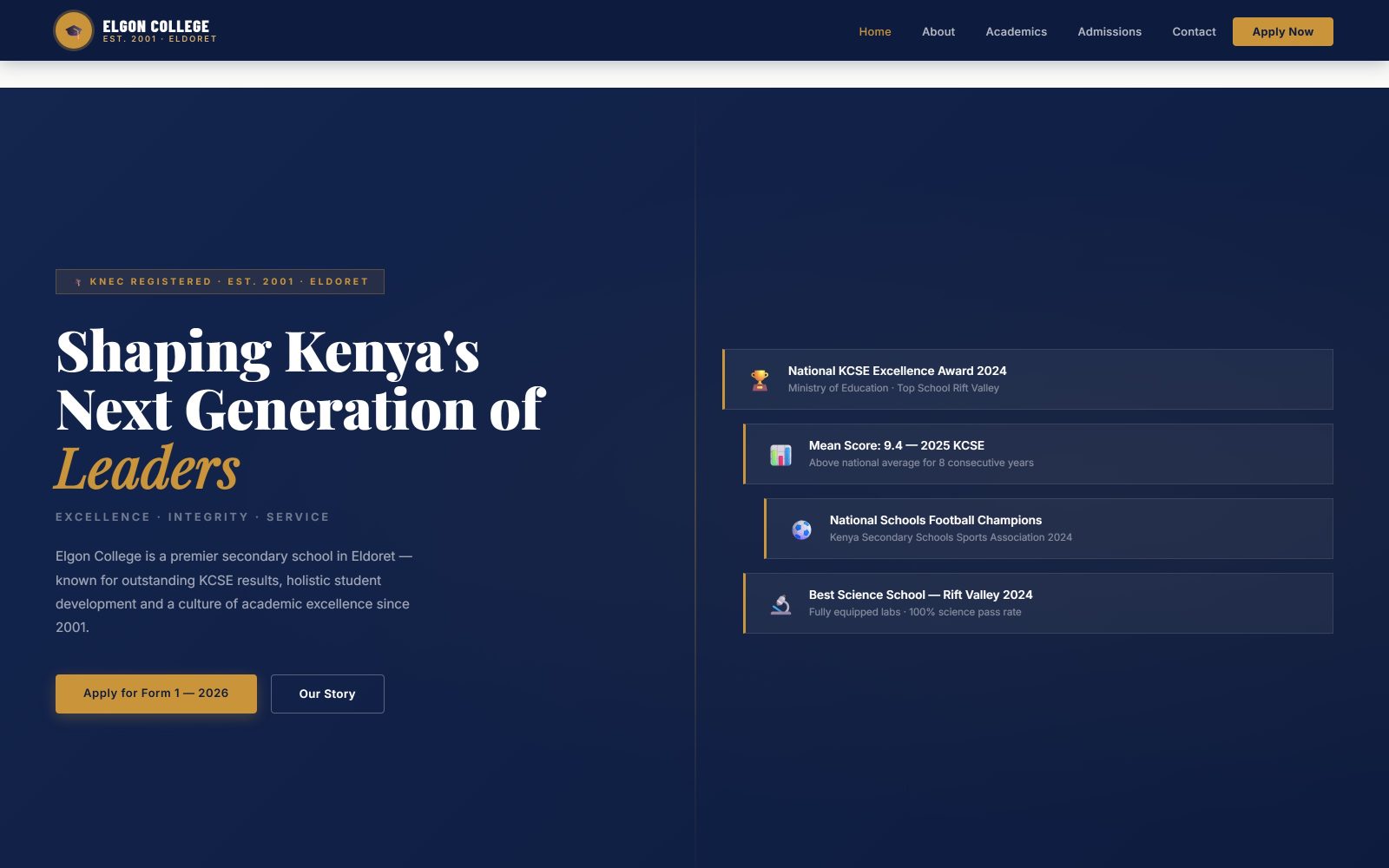Screen dimensions: 1389x868
Task: Go to the About page
Action: coord(938,31)
